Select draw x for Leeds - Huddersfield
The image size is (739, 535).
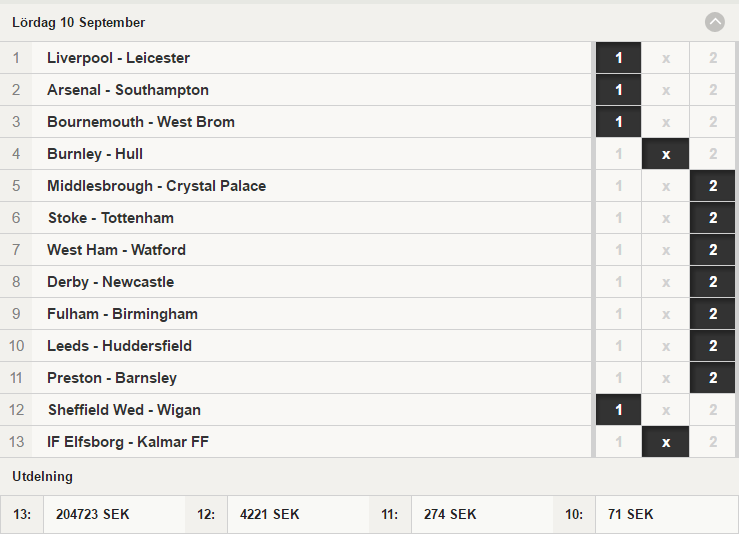click(665, 346)
